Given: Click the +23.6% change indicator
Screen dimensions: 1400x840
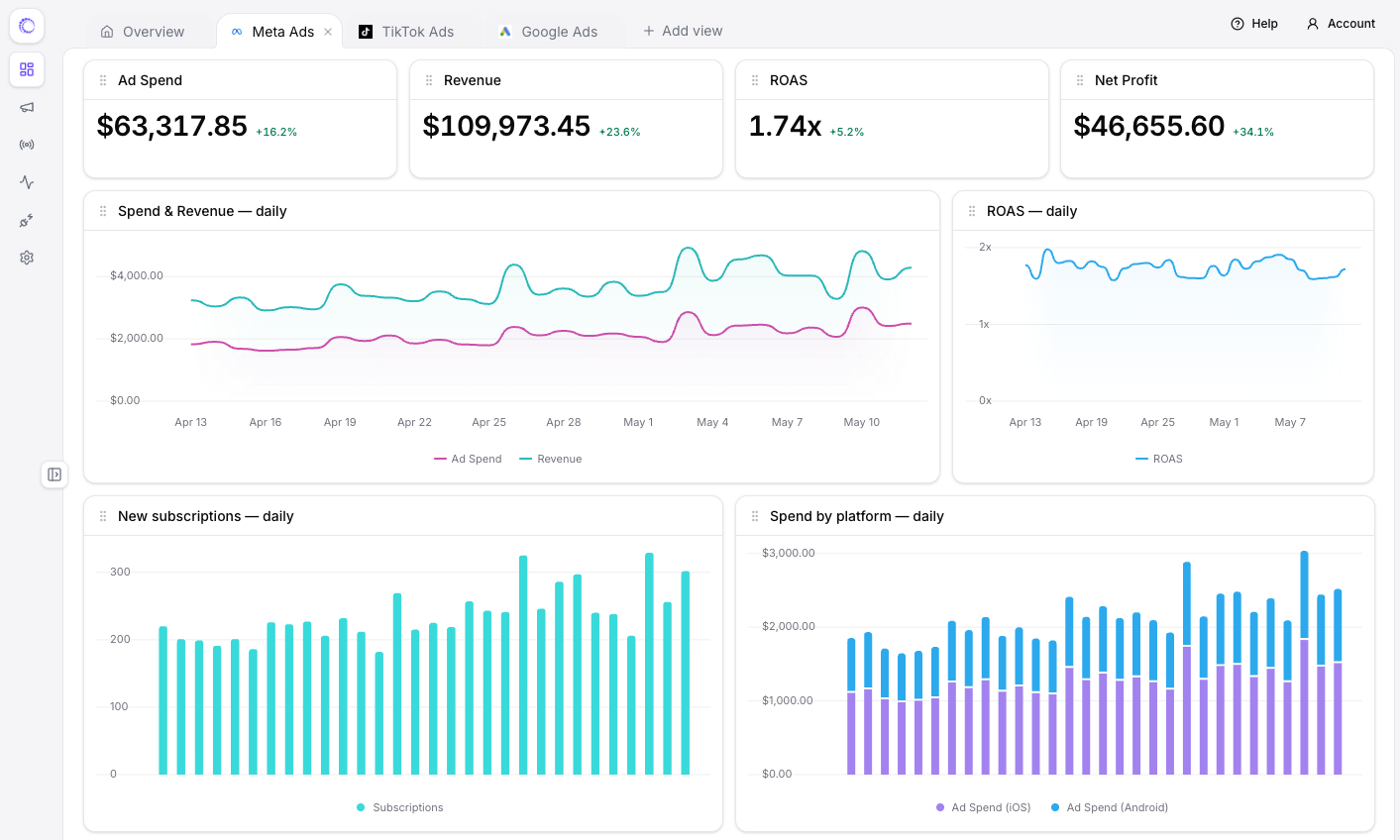Looking at the screenshot, I should [620, 132].
